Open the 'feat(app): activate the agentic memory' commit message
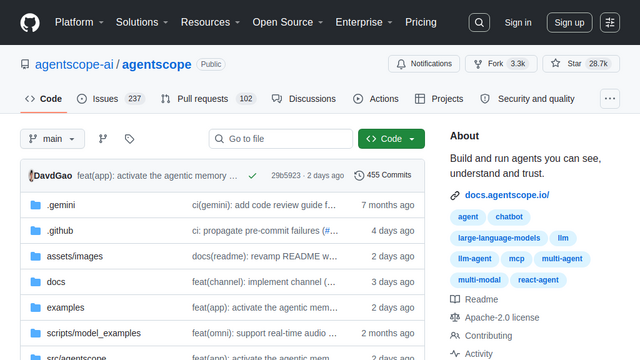640x360 pixels. pos(157,176)
